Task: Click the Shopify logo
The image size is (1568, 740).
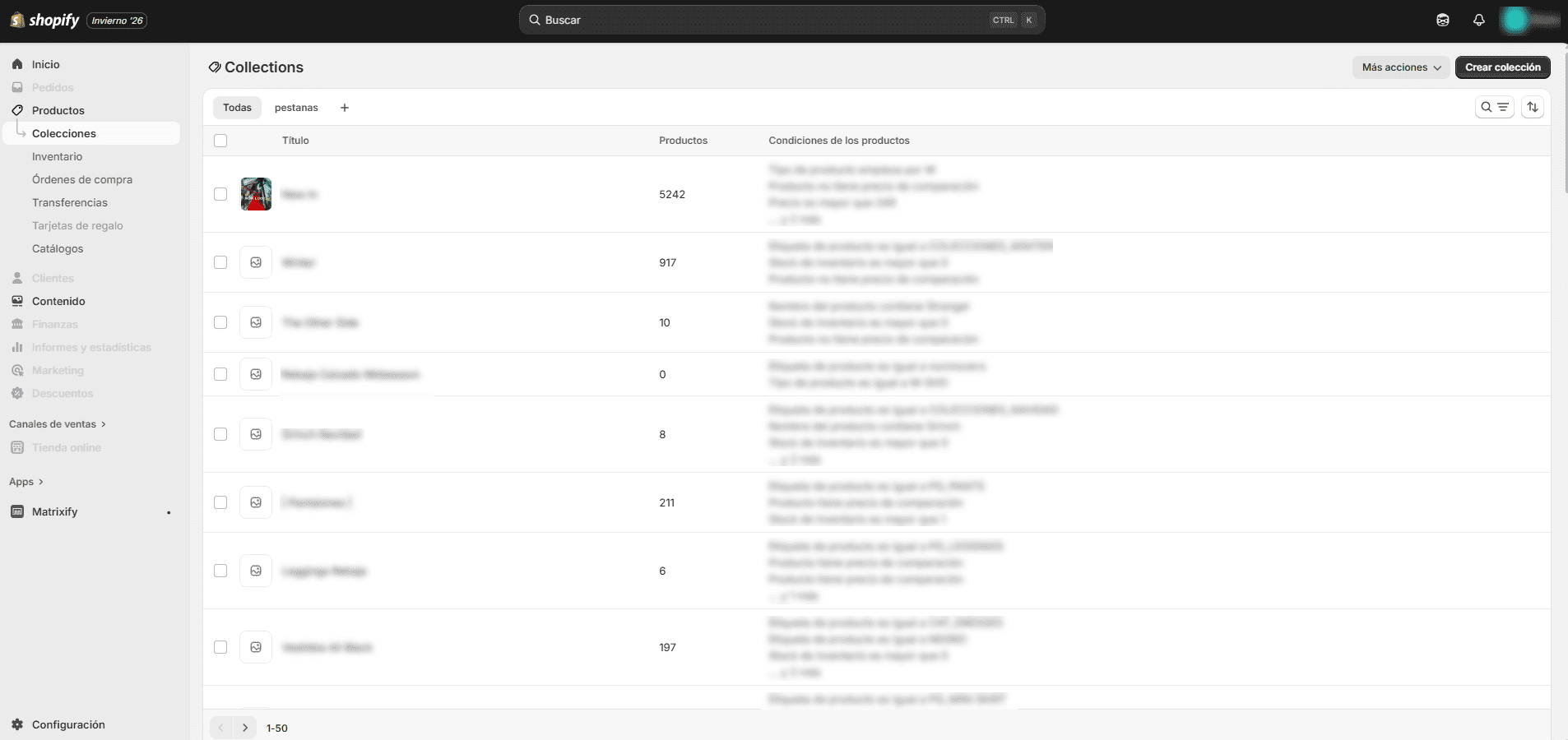Action: 45,21
